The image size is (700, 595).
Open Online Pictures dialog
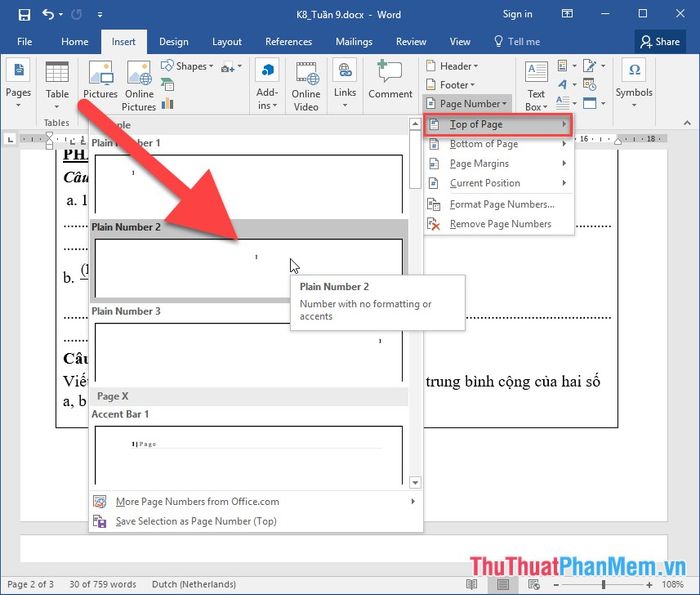pyautogui.click(x=139, y=86)
